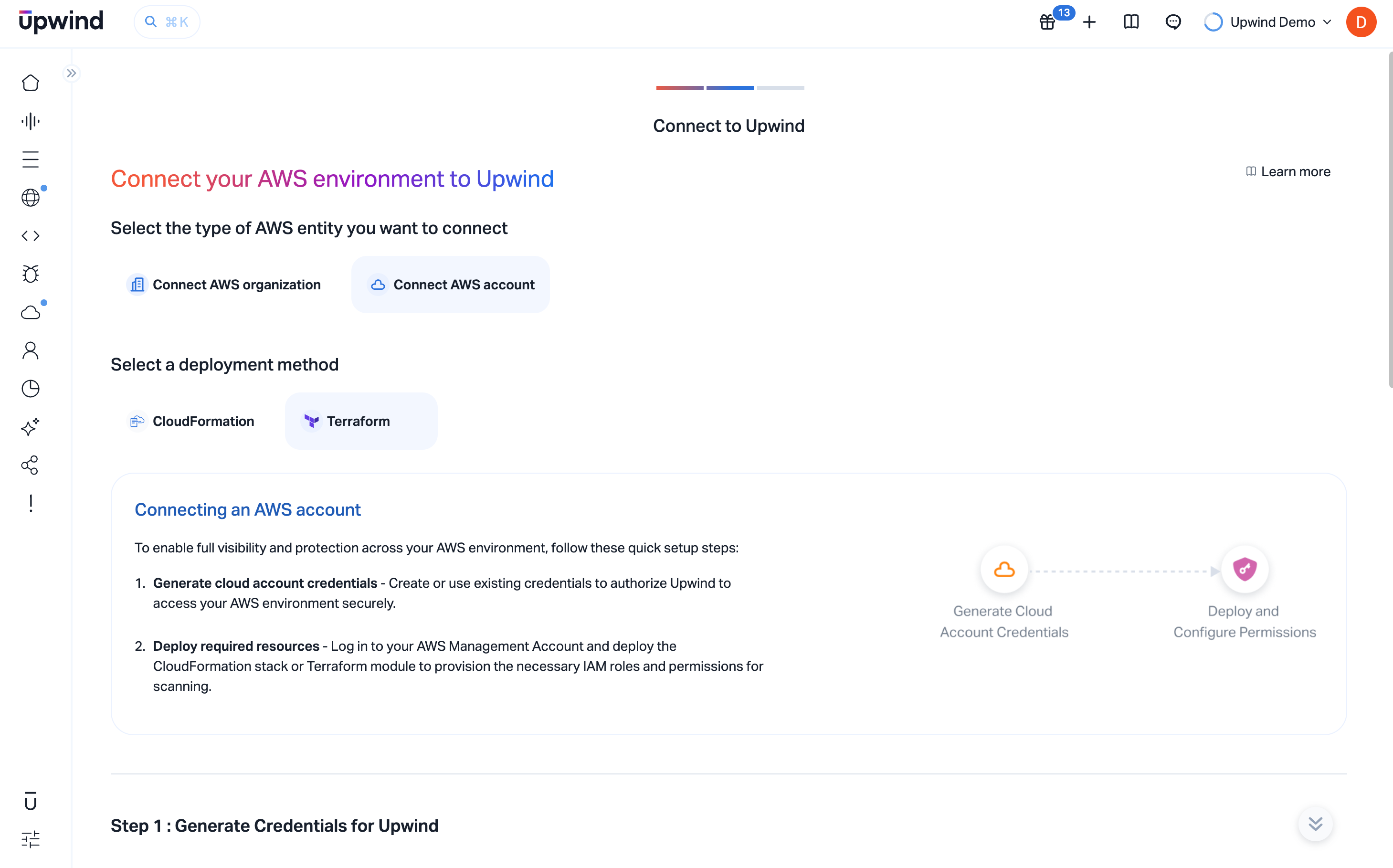
Task: Click the second blue progress step bar
Action: (x=730, y=88)
